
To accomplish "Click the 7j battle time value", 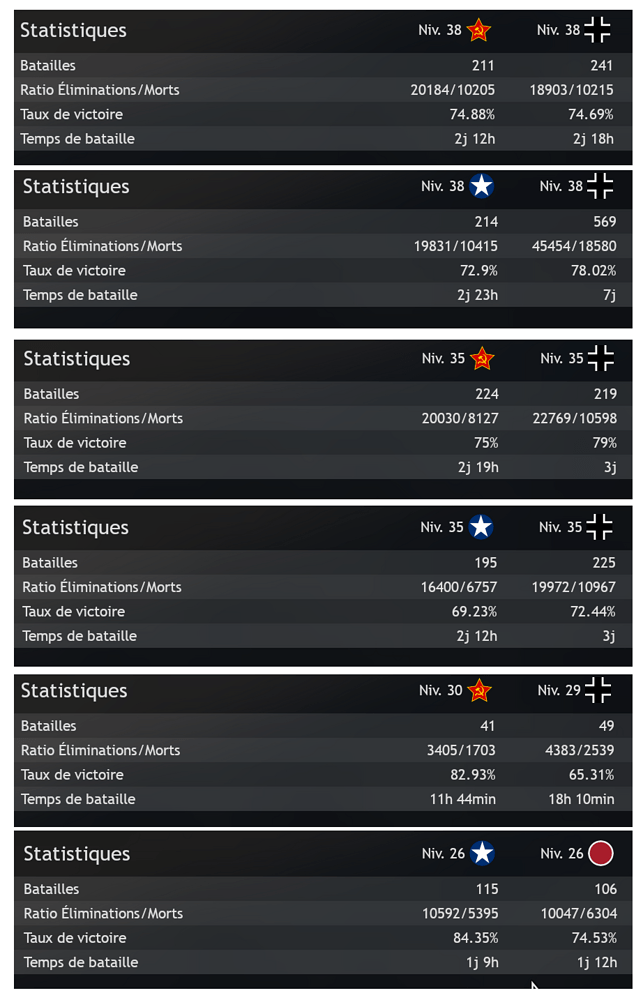I will [x=610, y=295].
